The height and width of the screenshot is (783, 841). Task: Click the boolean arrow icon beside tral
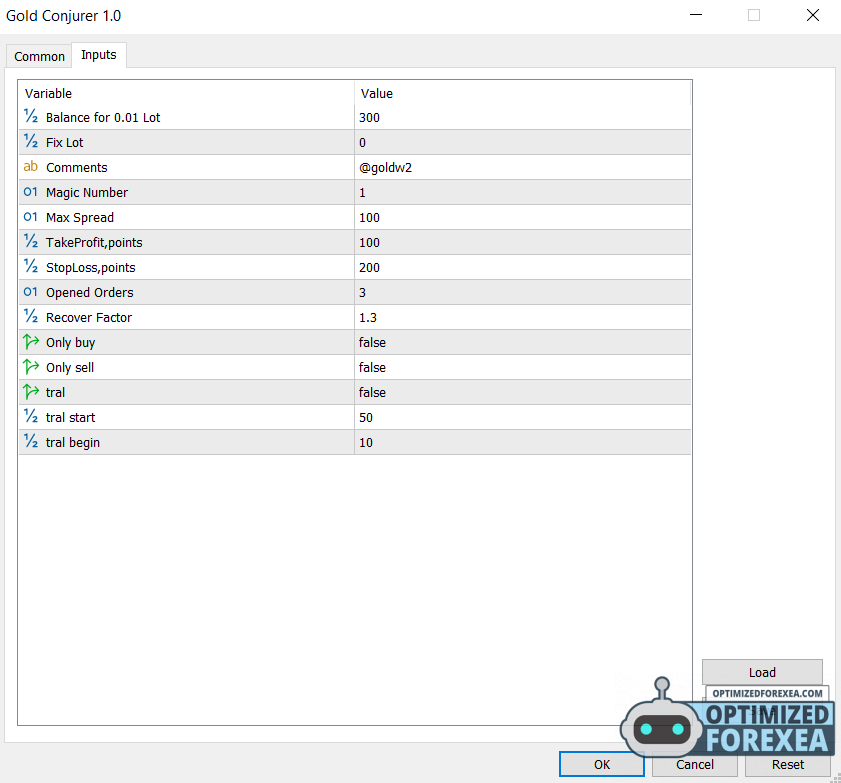click(31, 392)
